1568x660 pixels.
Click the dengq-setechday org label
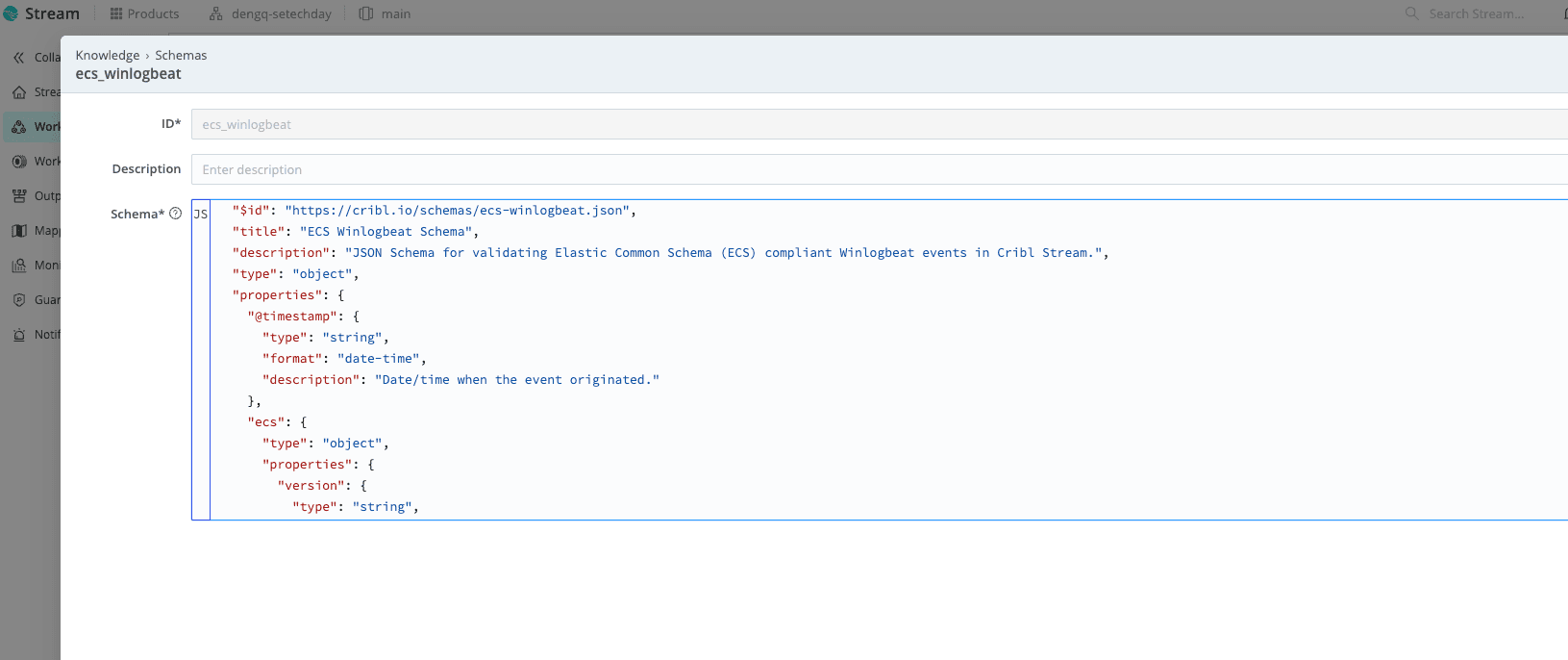point(281,13)
